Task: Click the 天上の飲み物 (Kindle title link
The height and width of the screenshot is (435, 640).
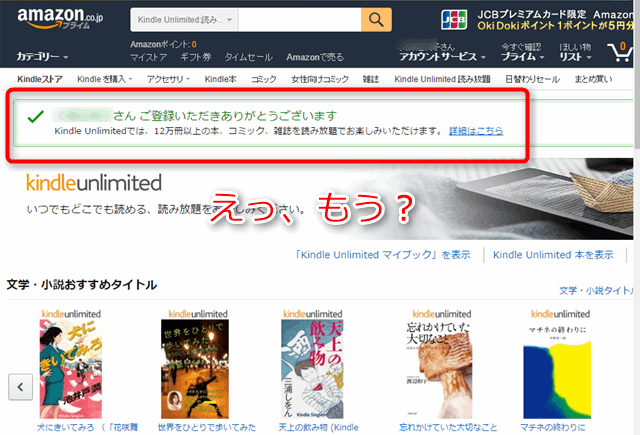Action: pos(318,427)
